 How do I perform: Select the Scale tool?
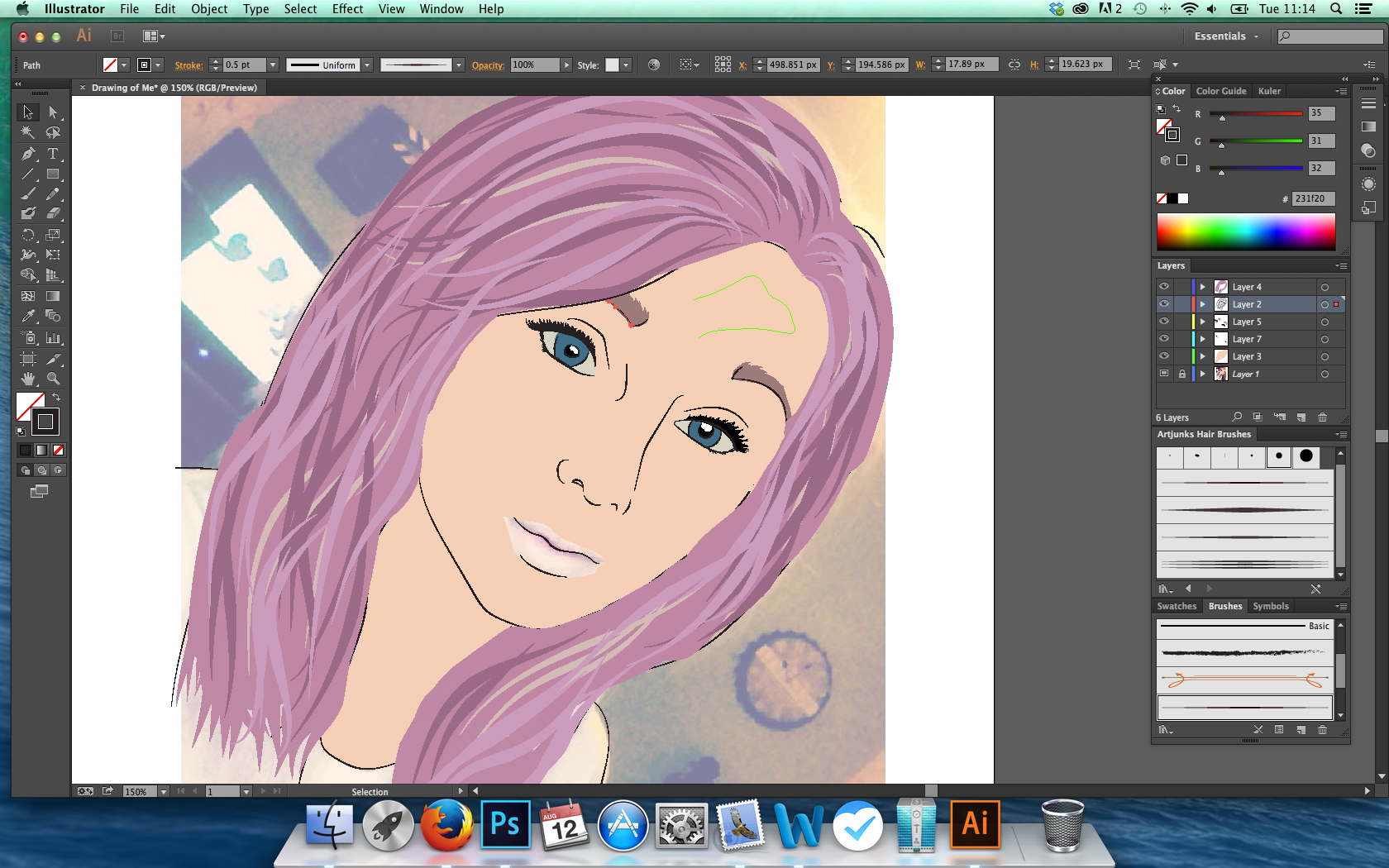point(53,235)
